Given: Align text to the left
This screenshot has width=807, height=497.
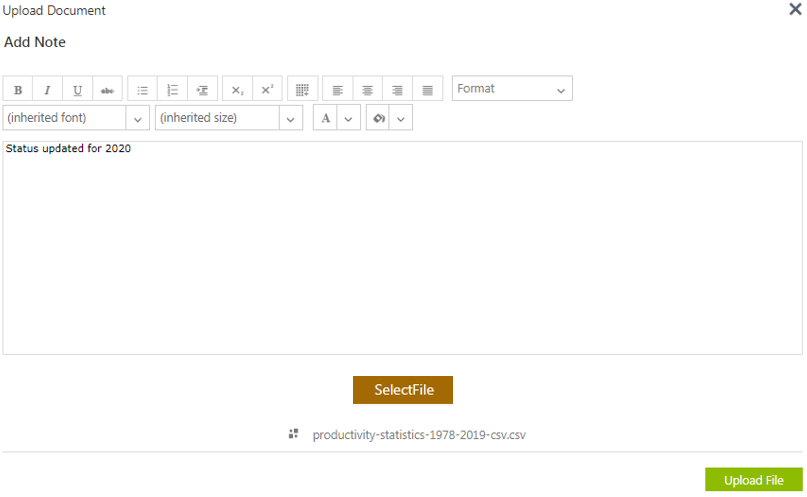Looking at the screenshot, I should [337, 89].
